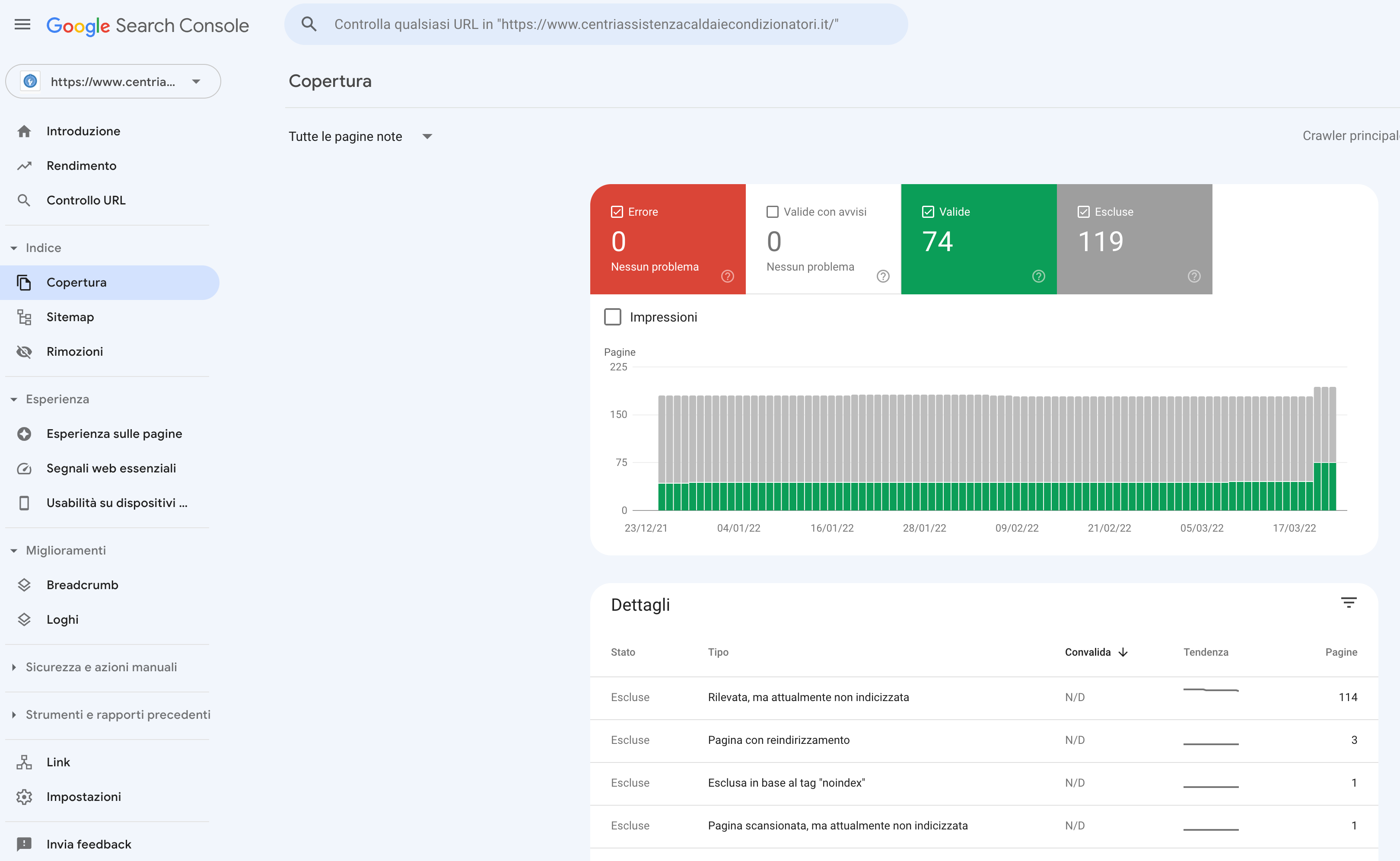Click the last green bar in chart

(x=1332, y=486)
